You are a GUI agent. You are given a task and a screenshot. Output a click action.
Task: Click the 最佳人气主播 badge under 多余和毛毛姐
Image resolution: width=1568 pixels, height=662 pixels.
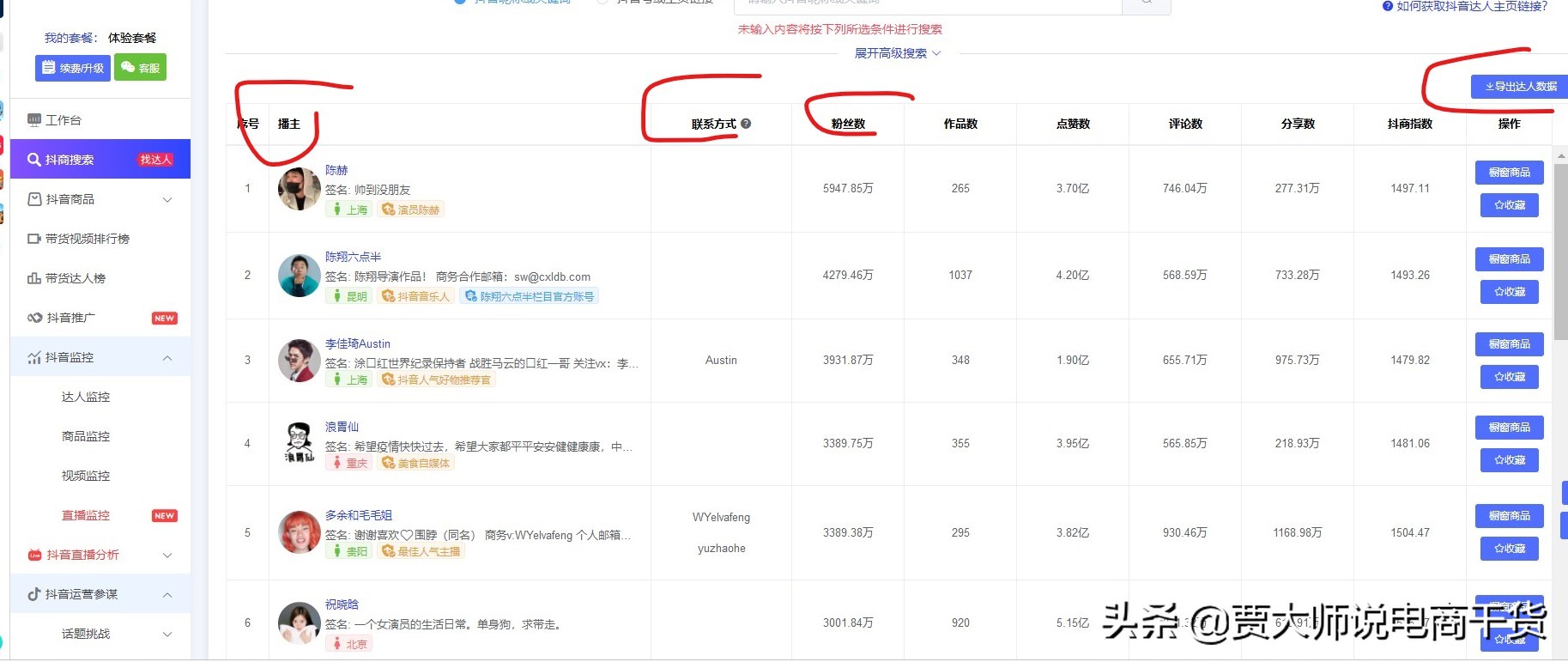click(x=422, y=551)
